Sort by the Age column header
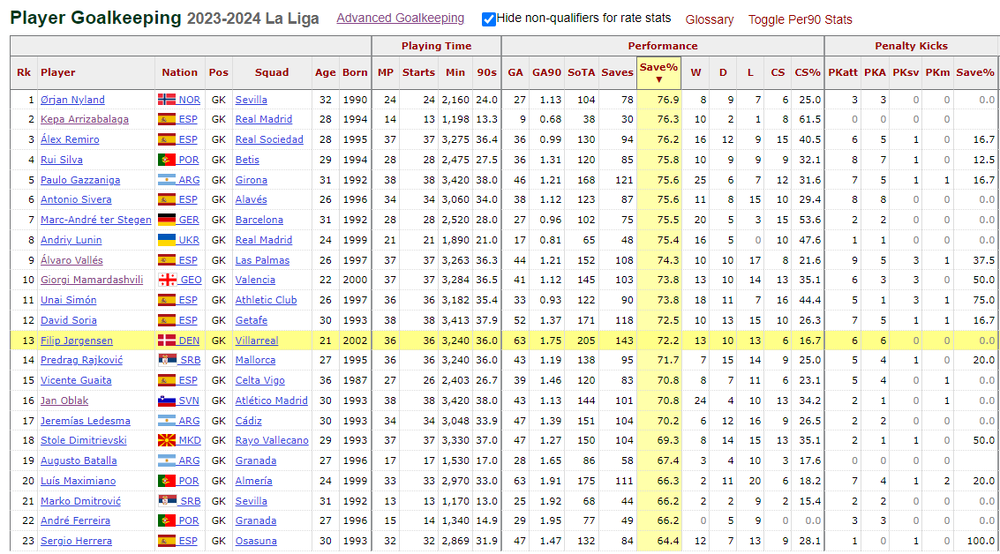The width and height of the screenshot is (1000, 554). 325,73
